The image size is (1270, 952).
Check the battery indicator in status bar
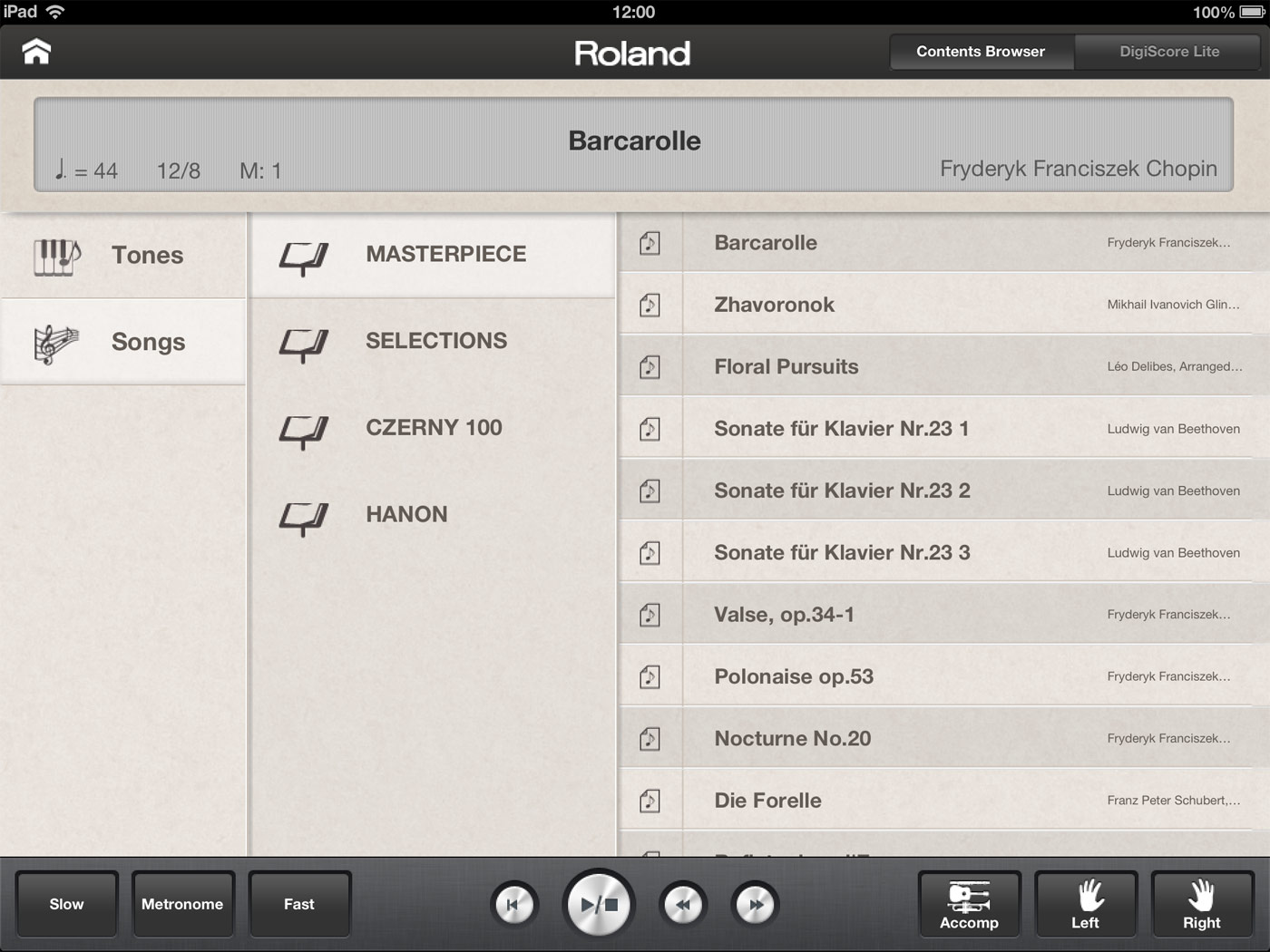tap(1250, 12)
